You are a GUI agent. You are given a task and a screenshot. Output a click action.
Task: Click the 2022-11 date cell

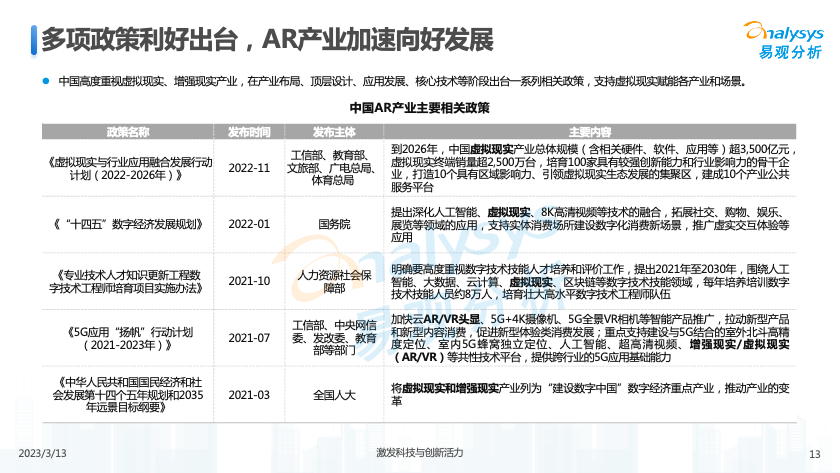pyautogui.click(x=249, y=168)
